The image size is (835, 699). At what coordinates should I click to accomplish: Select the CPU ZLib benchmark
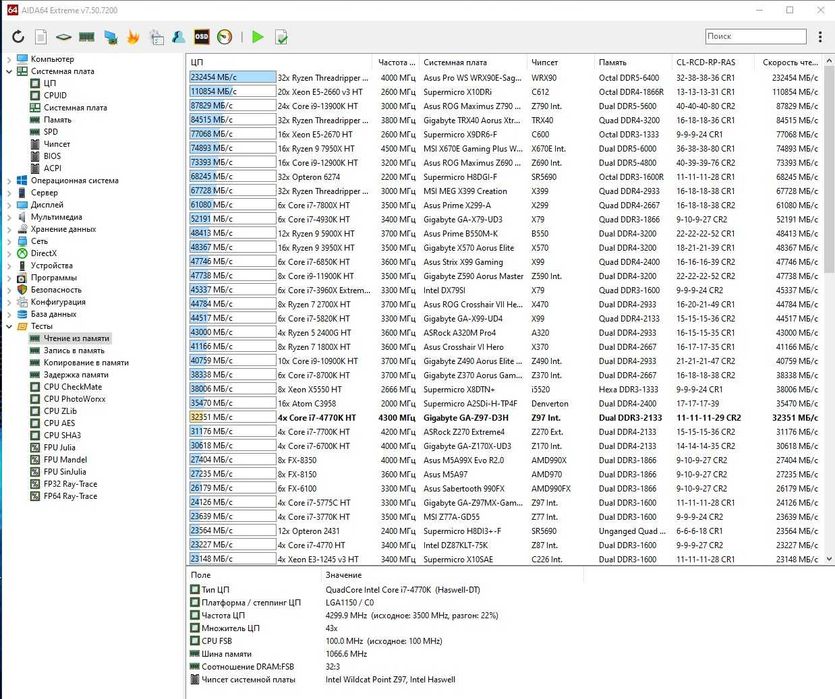click(x=60, y=412)
